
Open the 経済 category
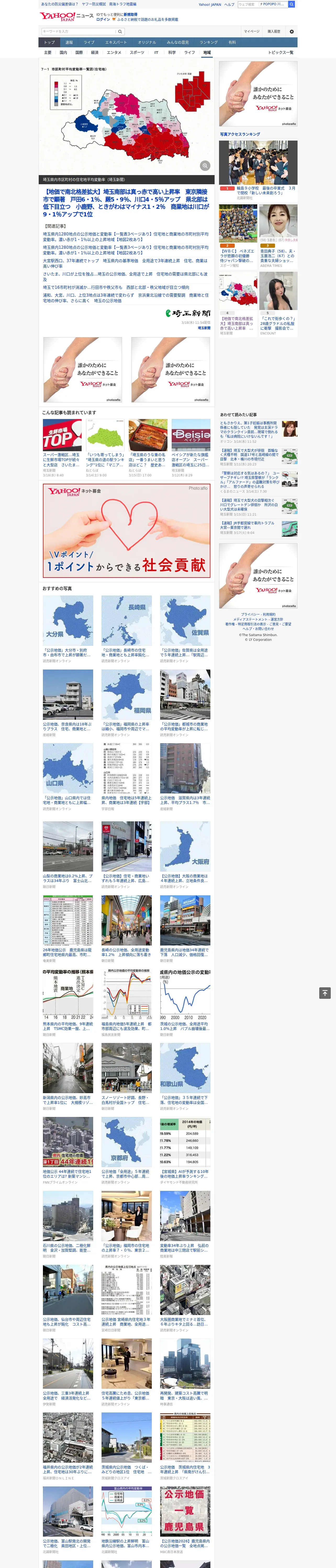tap(94, 53)
